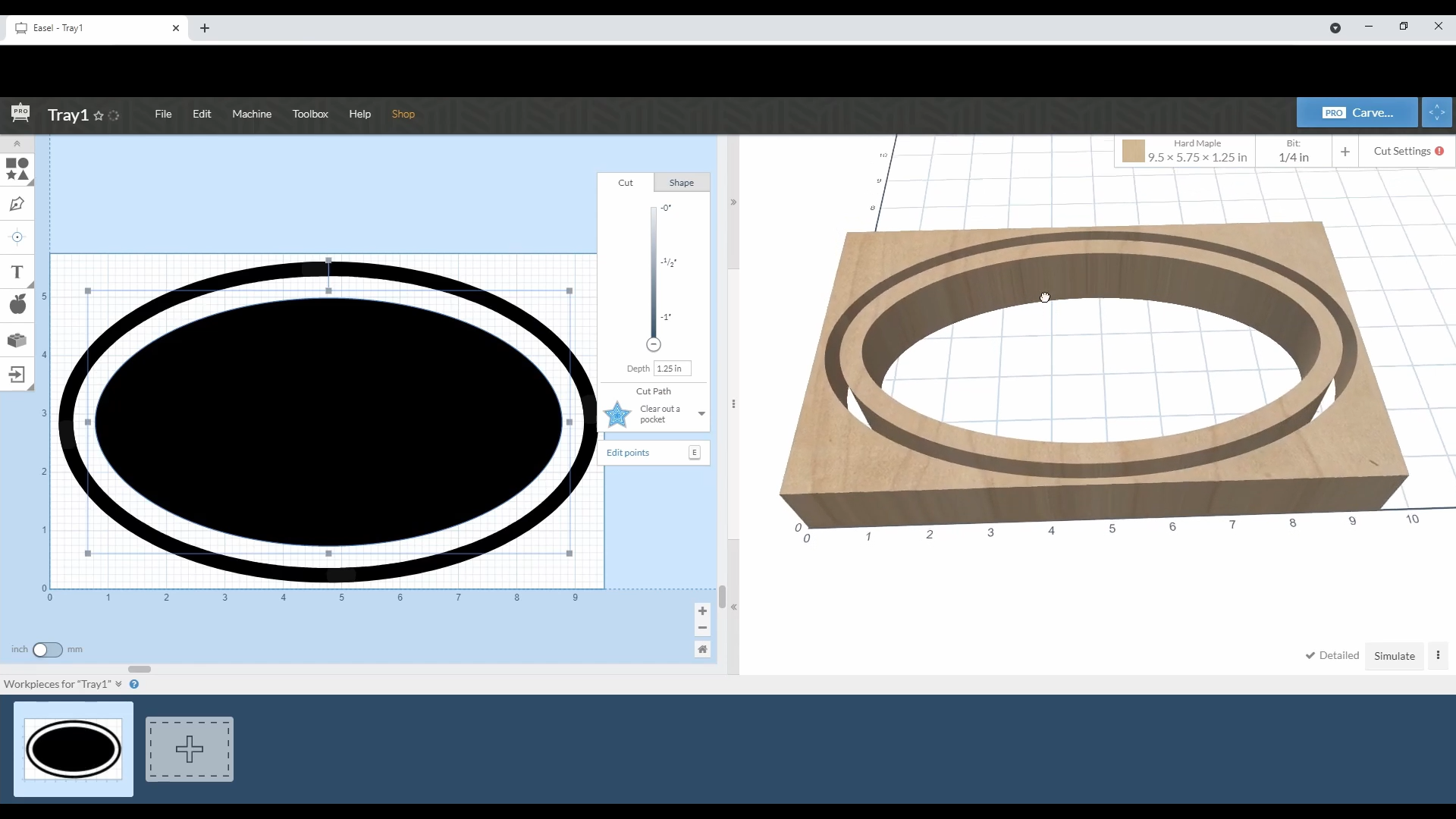Click the Zoom In icon on canvas
The width and height of the screenshot is (1456, 819).
click(702, 610)
